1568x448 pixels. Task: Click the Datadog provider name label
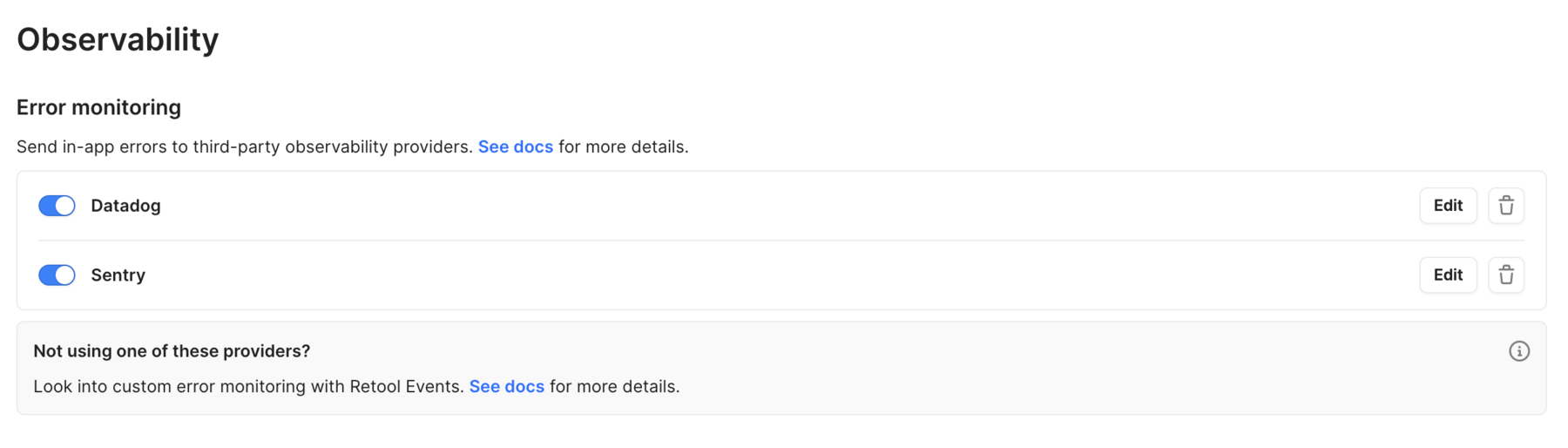click(x=125, y=206)
